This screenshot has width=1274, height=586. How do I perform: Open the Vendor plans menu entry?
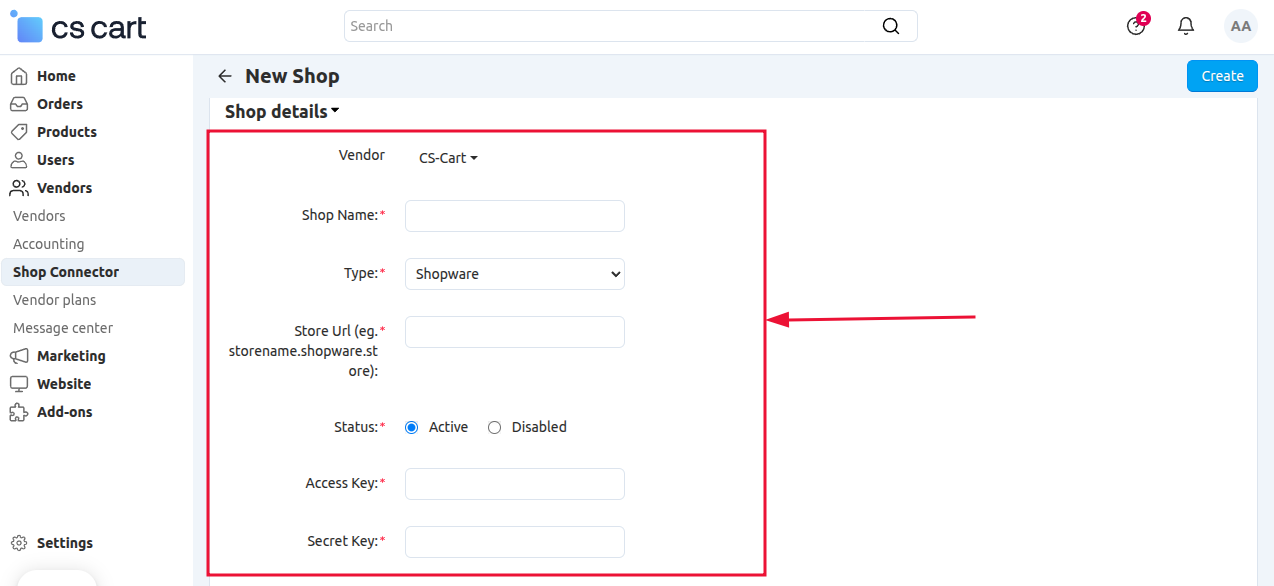pyautogui.click(x=54, y=299)
